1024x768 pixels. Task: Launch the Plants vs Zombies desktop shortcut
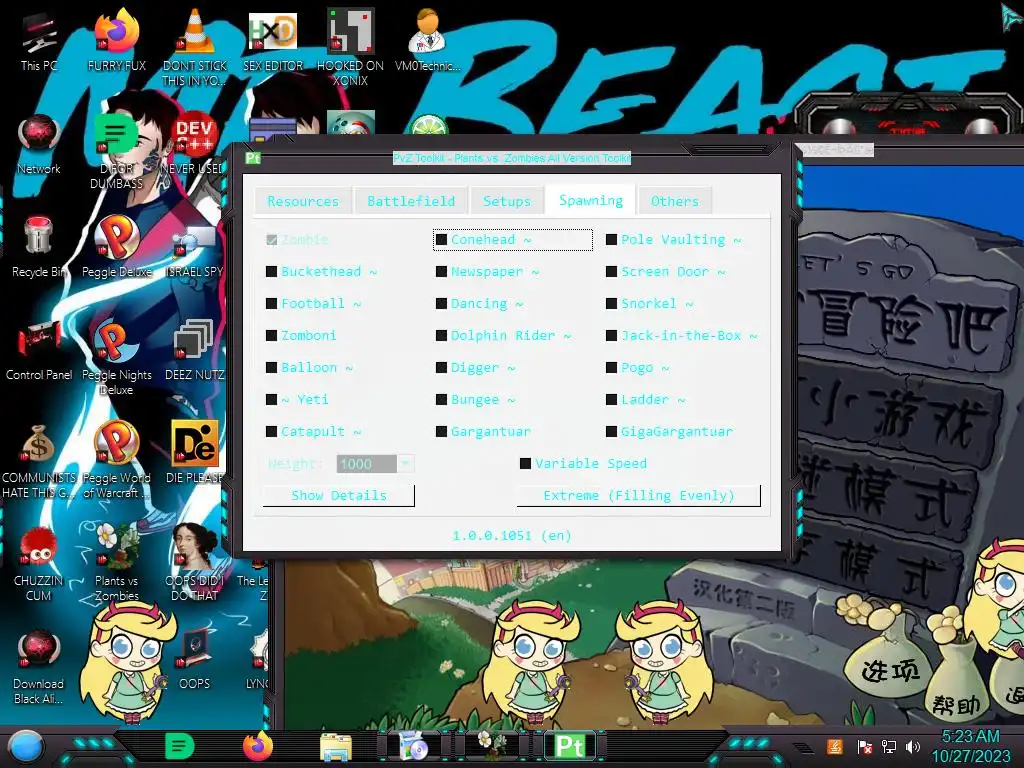[x=116, y=564]
